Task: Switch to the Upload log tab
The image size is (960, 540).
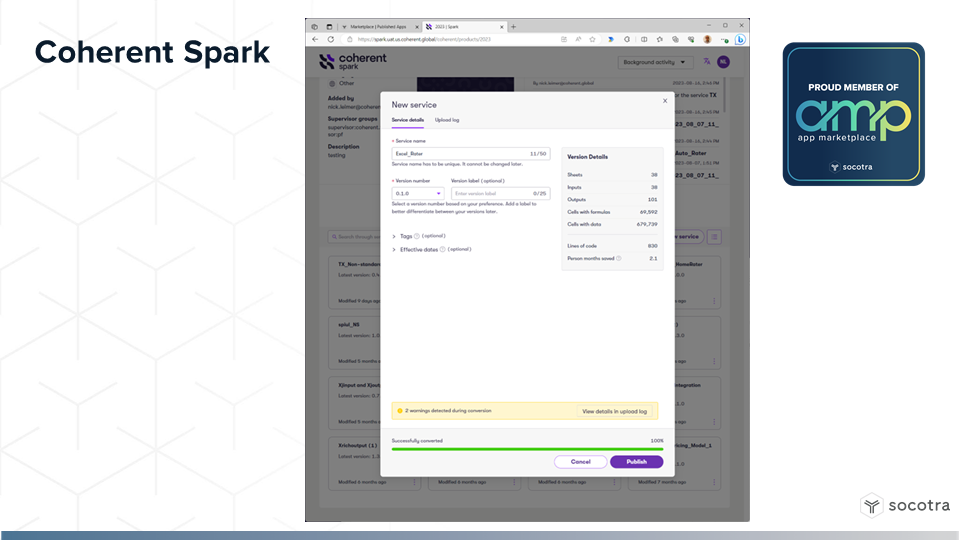Action: click(447, 120)
